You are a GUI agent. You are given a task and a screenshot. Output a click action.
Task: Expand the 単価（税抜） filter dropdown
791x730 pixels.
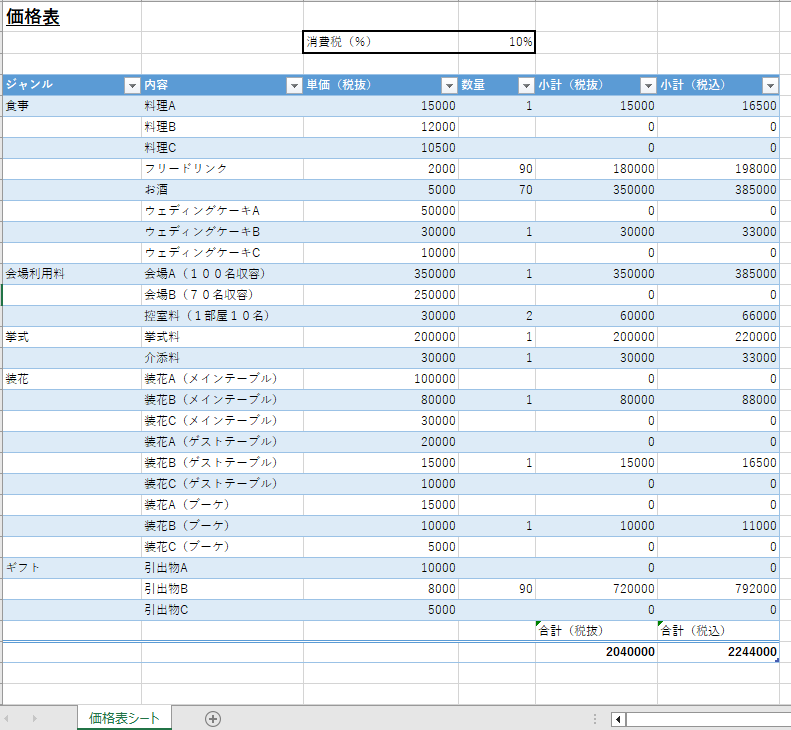449,86
